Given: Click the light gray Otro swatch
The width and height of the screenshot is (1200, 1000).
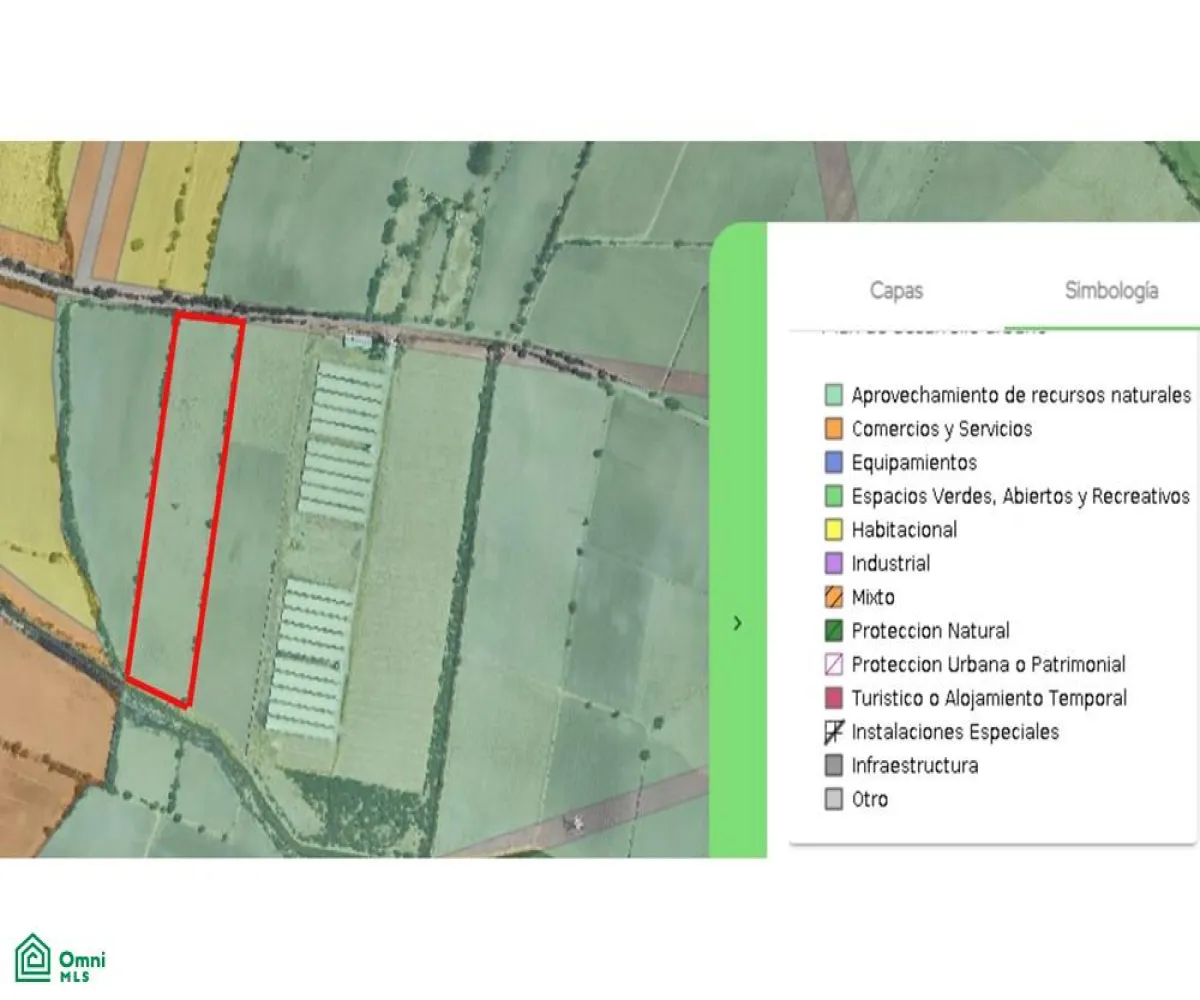Looking at the screenshot, I should tap(834, 800).
